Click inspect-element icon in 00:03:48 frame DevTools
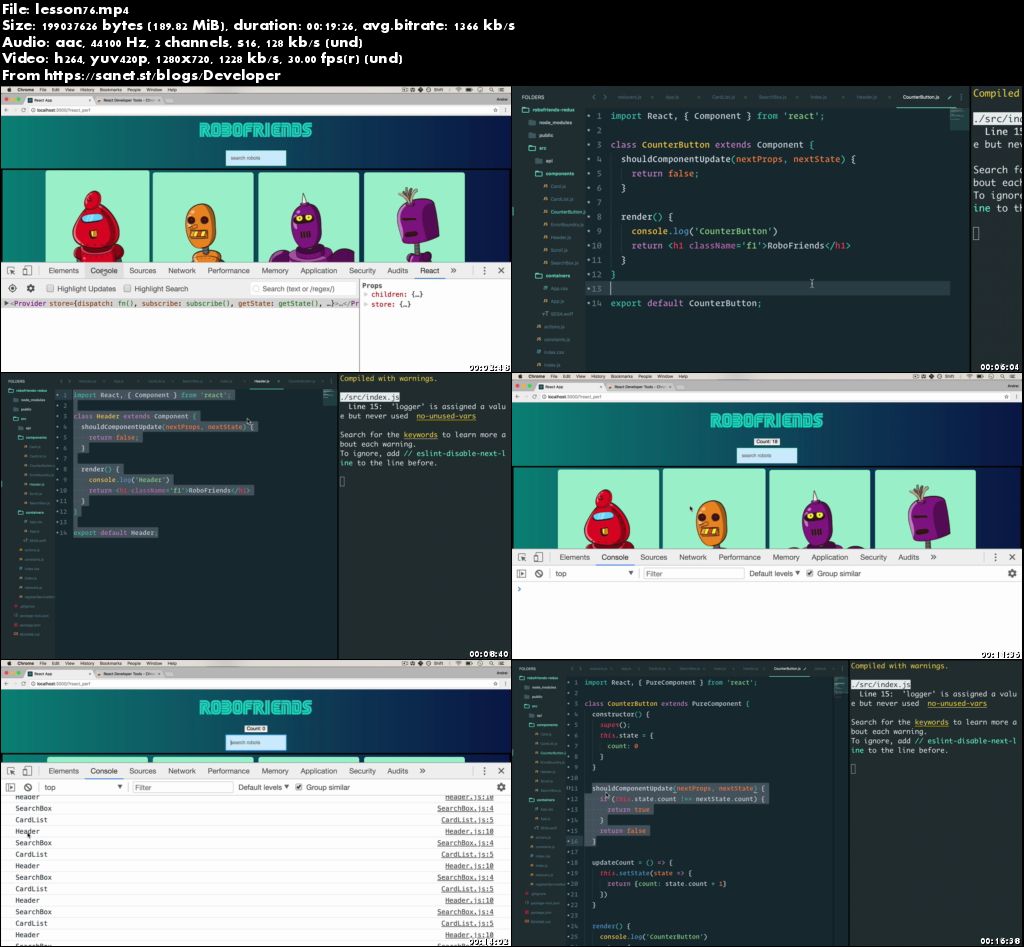The height and width of the screenshot is (947, 1024). click(11, 270)
